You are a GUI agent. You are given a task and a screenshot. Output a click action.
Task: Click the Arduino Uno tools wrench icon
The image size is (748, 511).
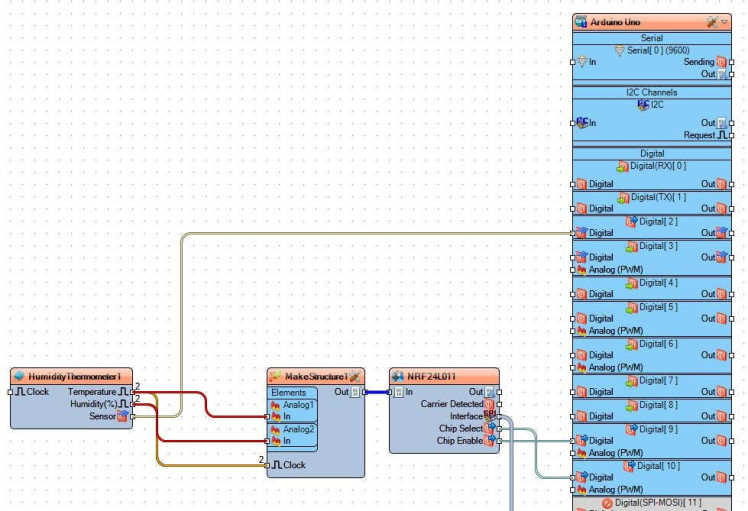712,22
